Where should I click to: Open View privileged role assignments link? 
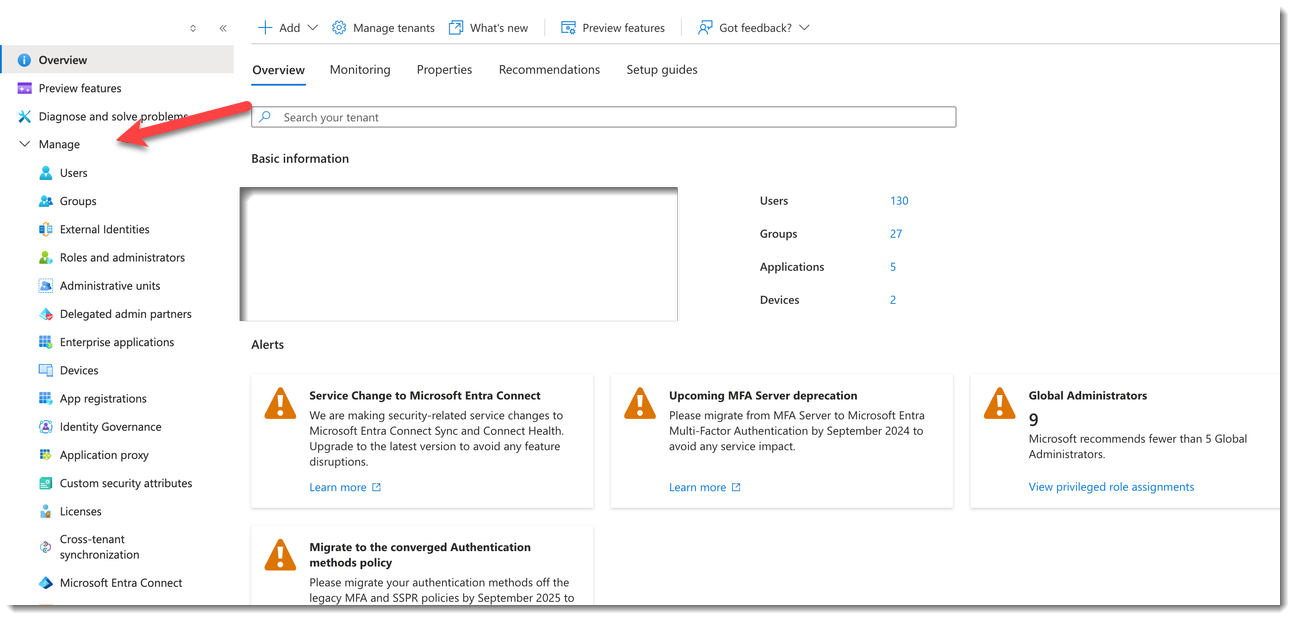coord(1111,487)
